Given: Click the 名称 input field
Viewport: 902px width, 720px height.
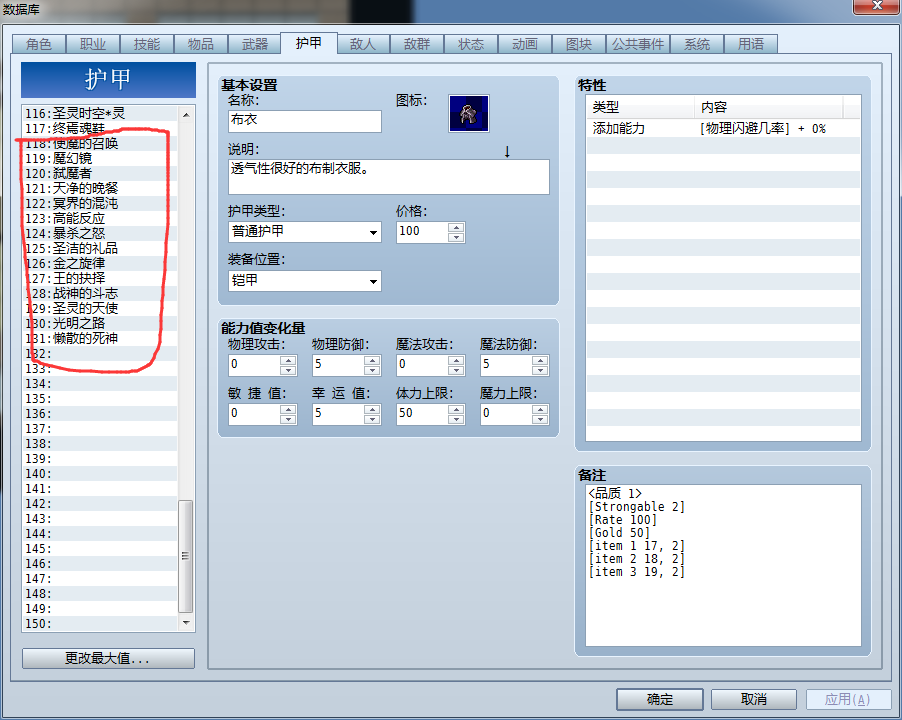Looking at the screenshot, I should (x=305, y=121).
